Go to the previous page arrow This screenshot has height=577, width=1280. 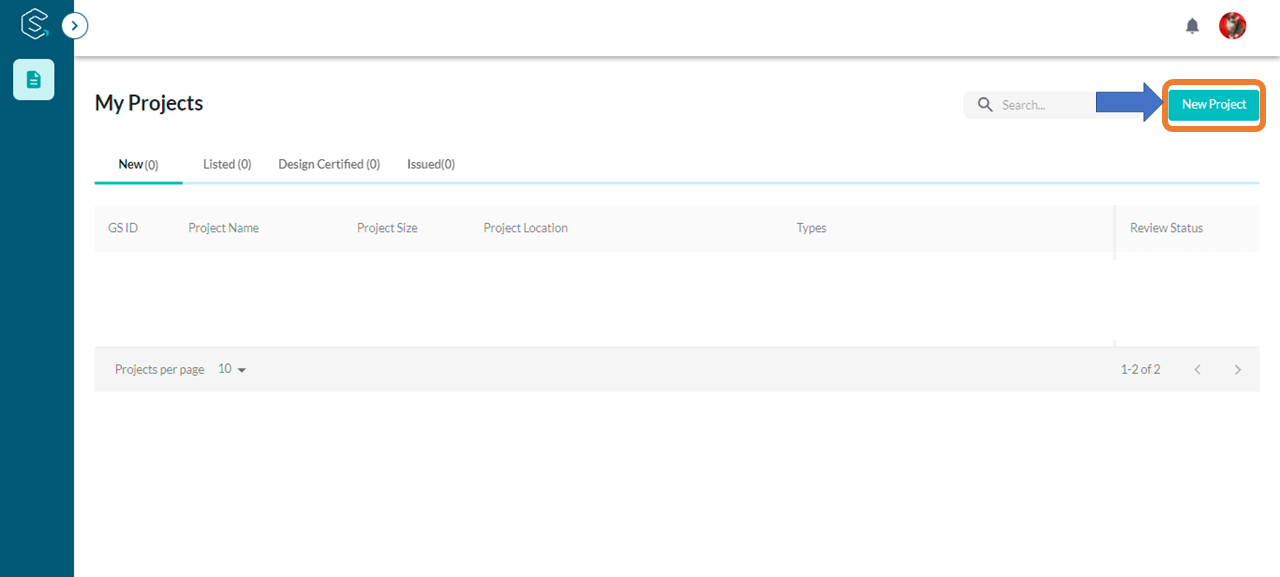[x=1198, y=370]
